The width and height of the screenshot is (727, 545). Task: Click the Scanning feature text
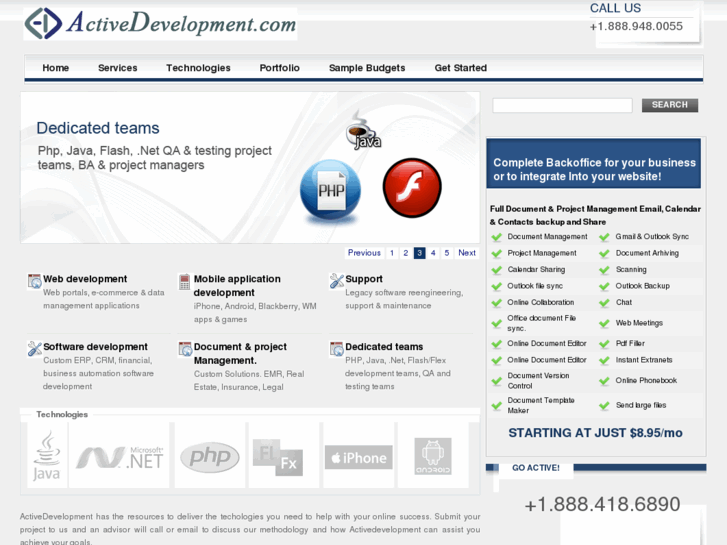click(x=631, y=269)
